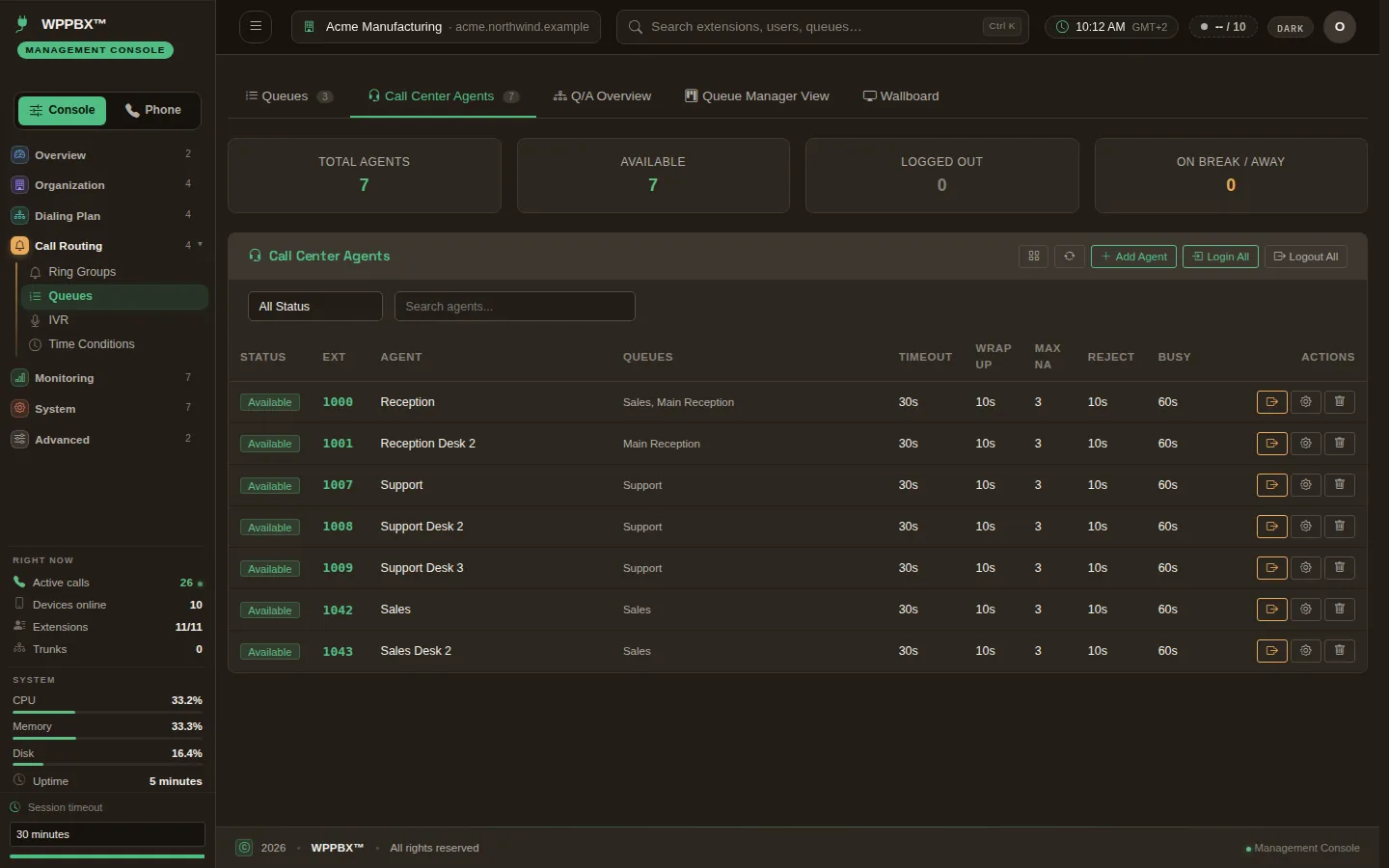
Task: Open the session timeout dropdown
Action: pyautogui.click(x=107, y=834)
